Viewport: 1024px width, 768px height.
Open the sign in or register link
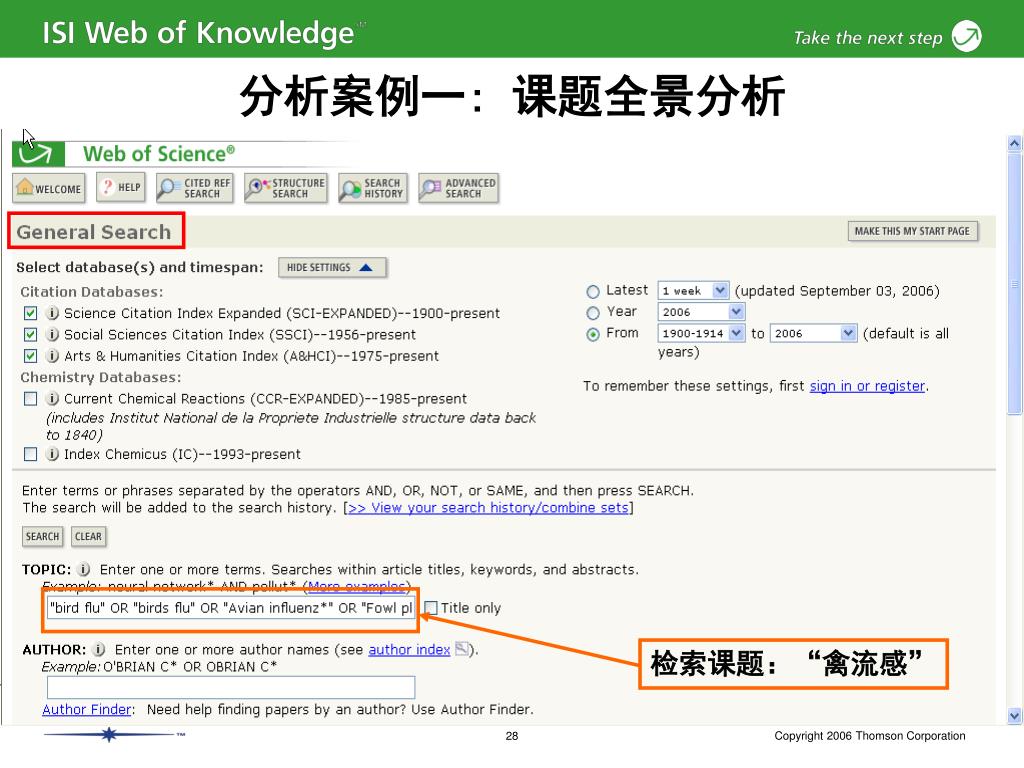[x=867, y=387]
